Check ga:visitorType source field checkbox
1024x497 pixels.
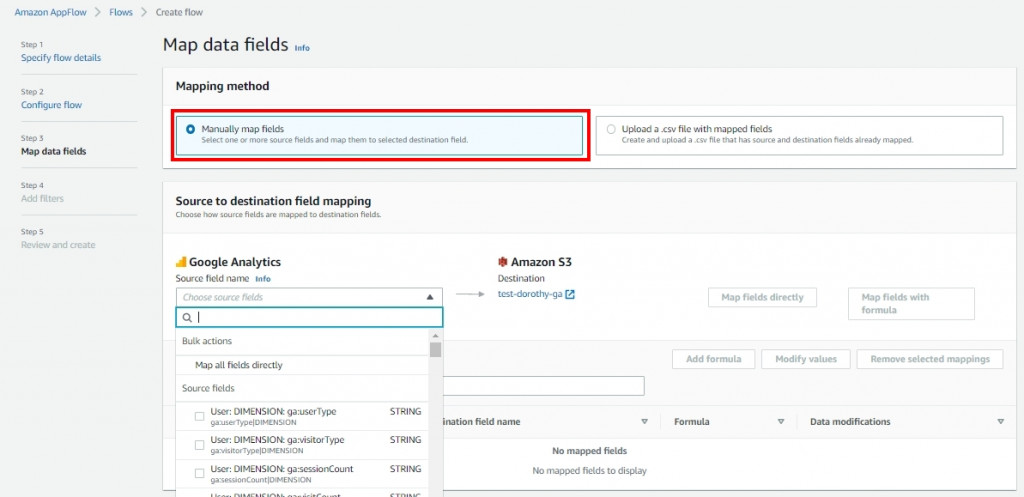click(x=200, y=445)
